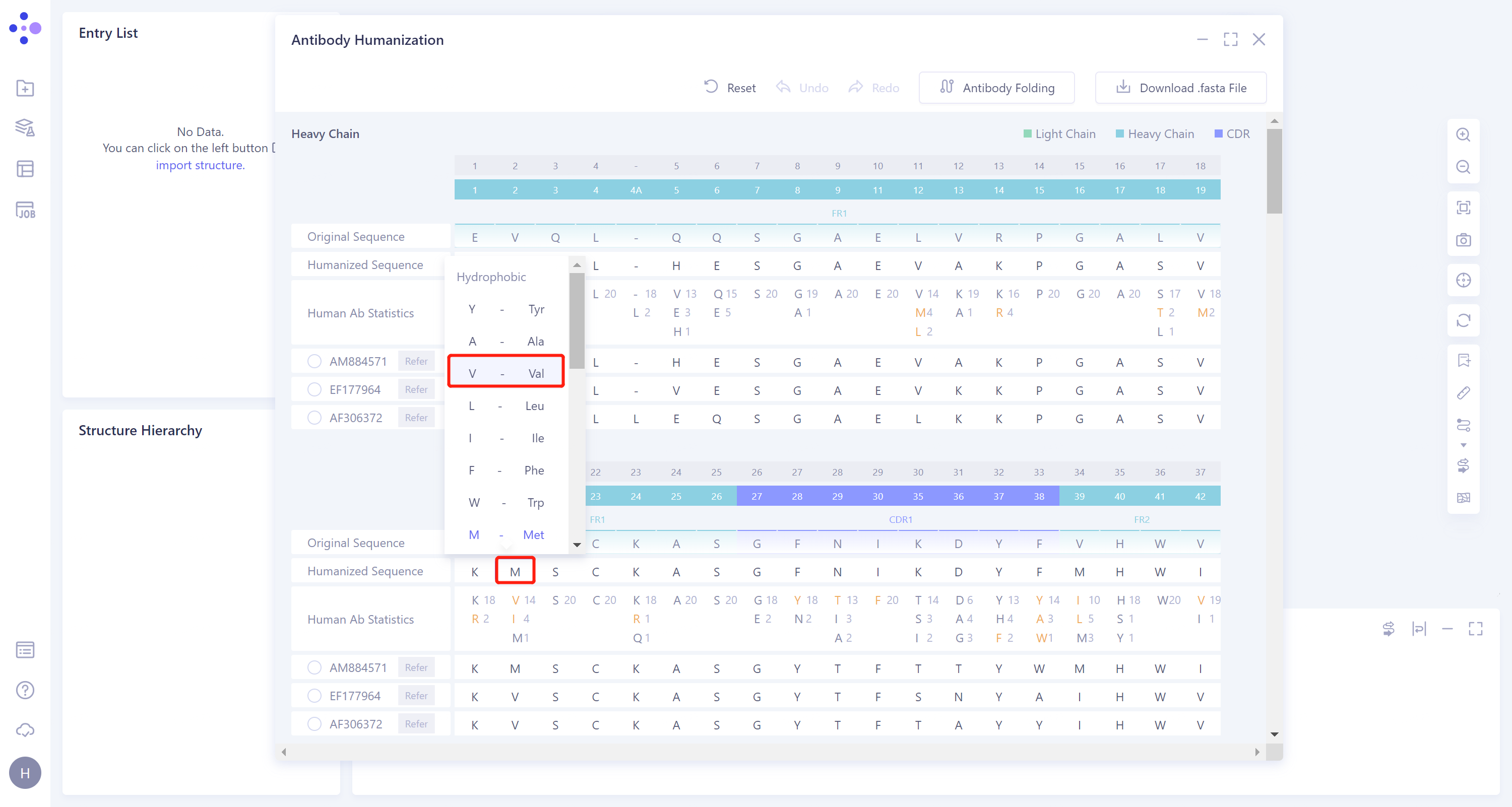Open Antibody Folding
Screen dimensions: 1512x807
(996, 87)
